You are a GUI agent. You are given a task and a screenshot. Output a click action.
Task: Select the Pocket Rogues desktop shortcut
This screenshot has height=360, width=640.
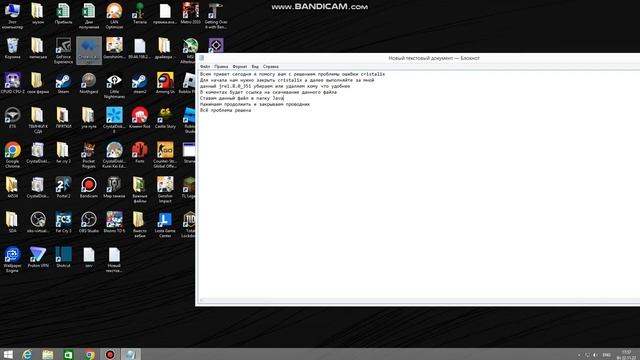89,155
